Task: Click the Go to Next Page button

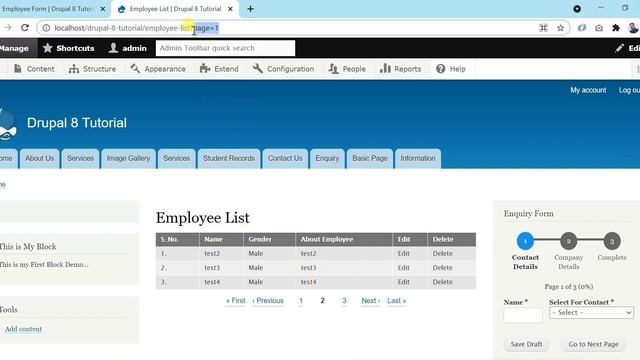Action: tap(593, 344)
